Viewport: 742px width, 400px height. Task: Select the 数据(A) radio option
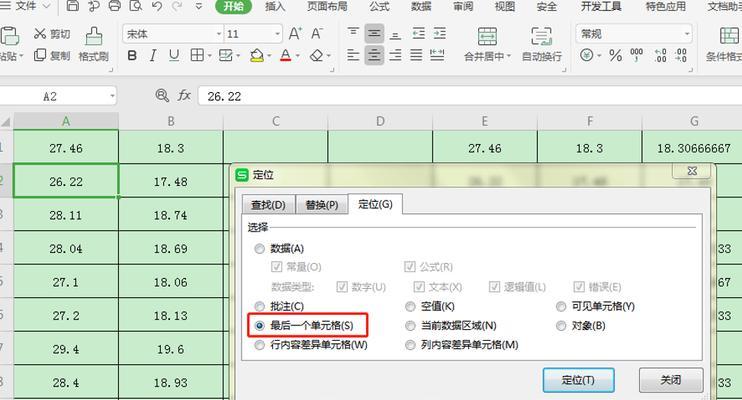click(x=259, y=249)
